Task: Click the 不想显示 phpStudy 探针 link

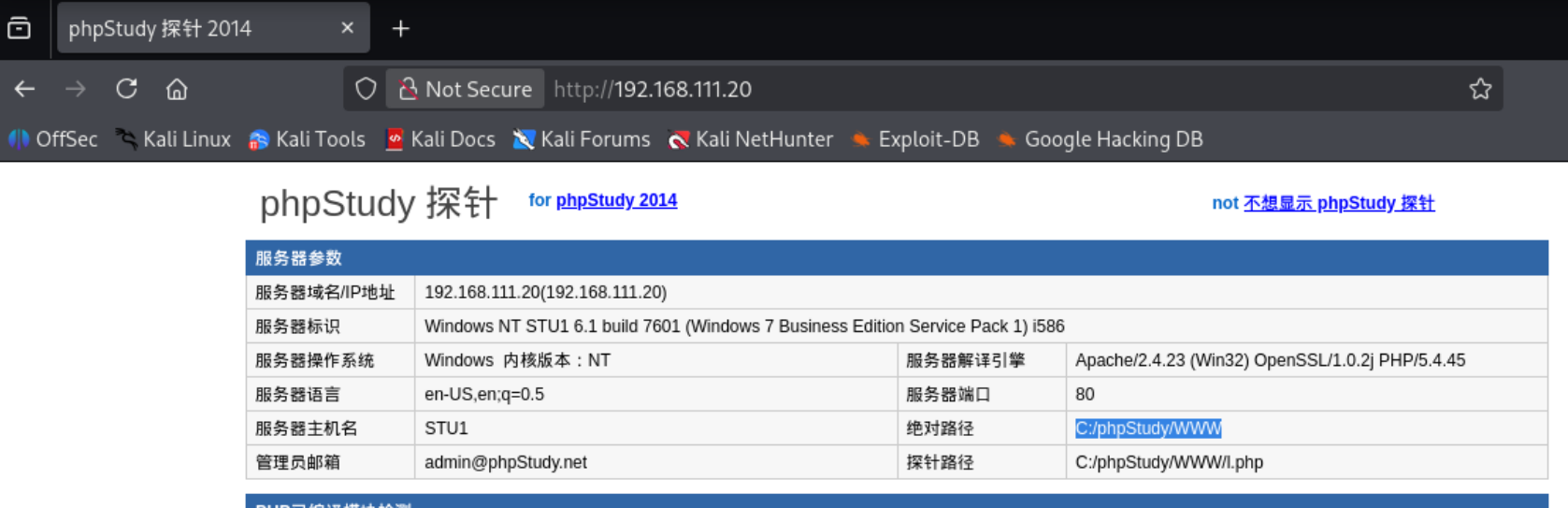Action: 1338,203
